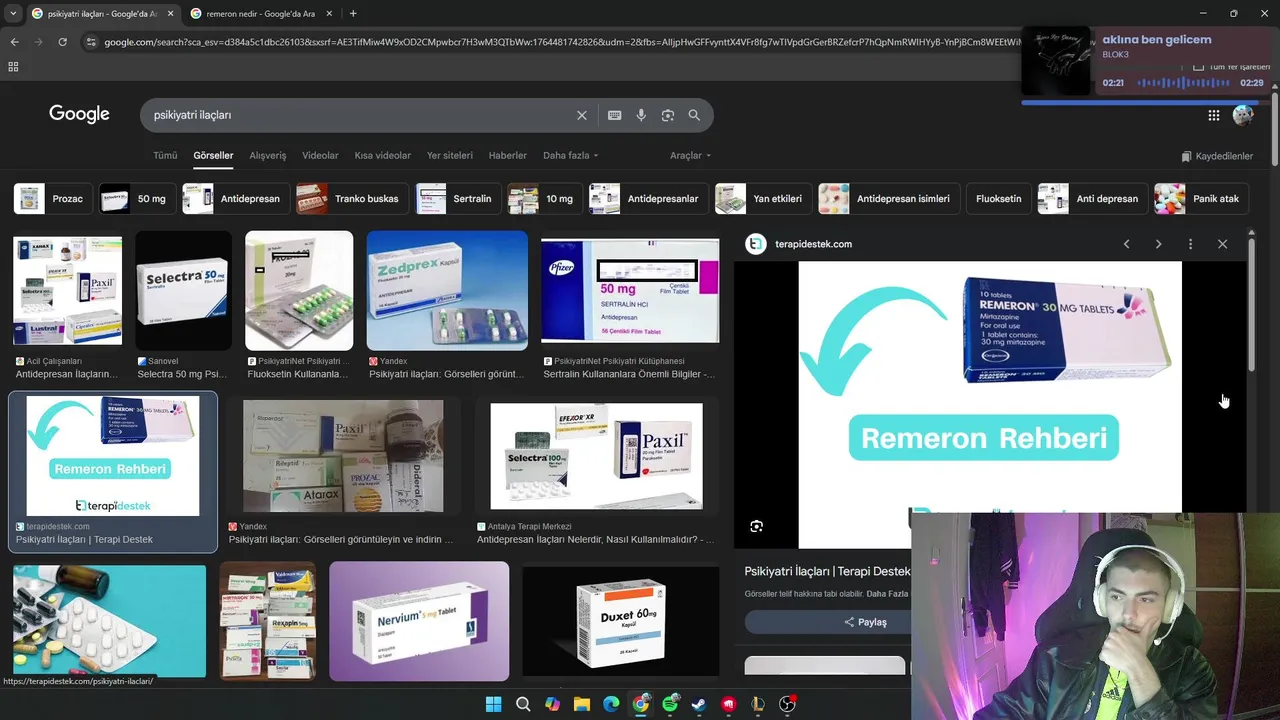Go to the Haberler tab
This screenshot has height=720, width=1280.
tap(507, 156)
